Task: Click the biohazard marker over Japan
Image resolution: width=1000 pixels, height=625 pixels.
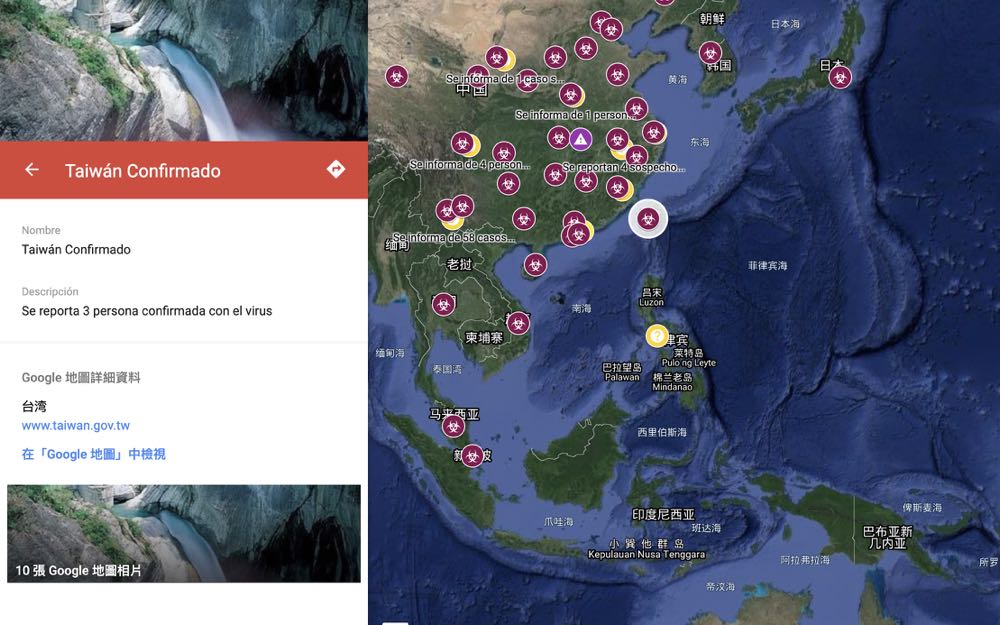Action: point(840,77)
